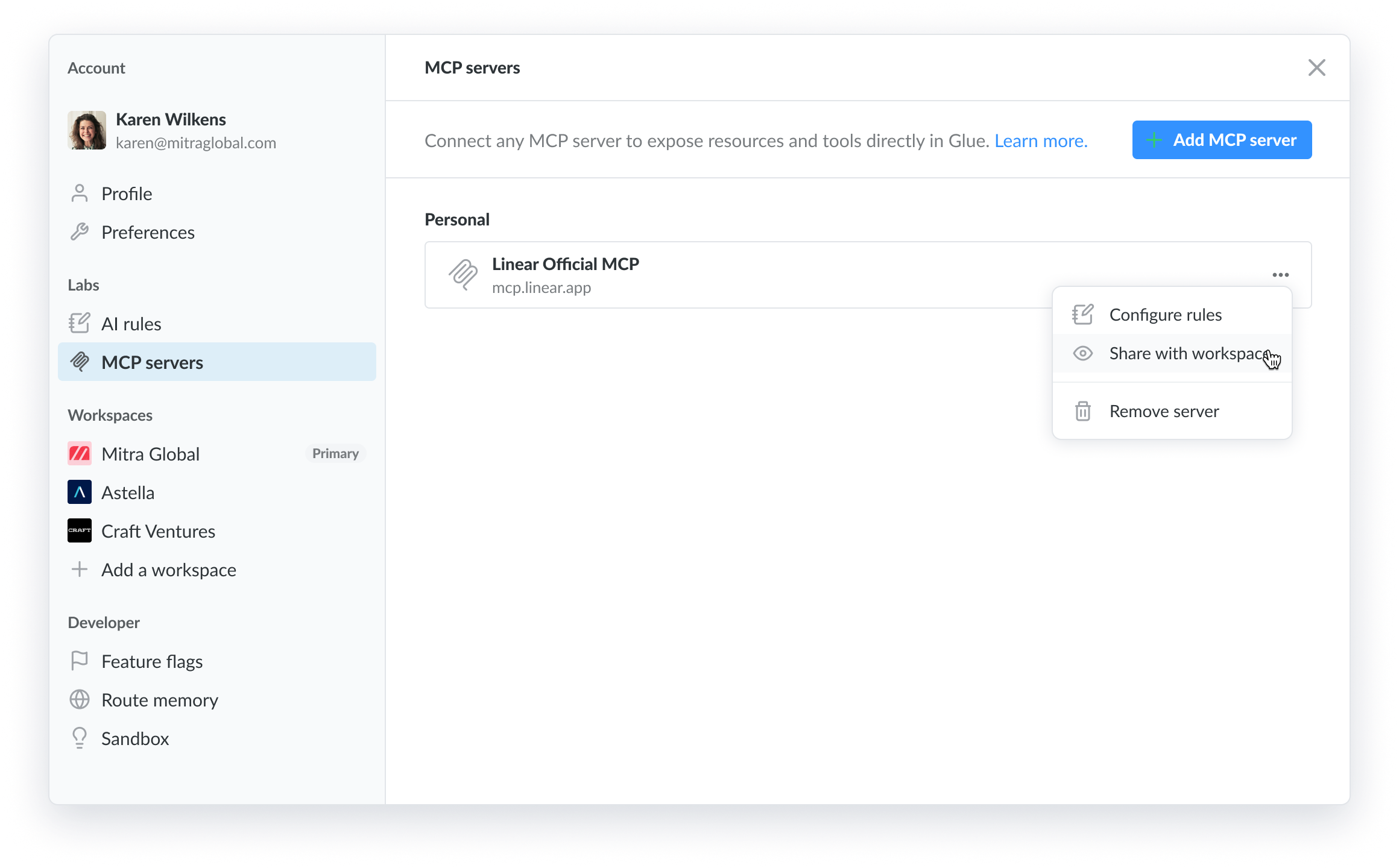Open the Linear Official MCP three-dot menu

tap(1280, 275)
